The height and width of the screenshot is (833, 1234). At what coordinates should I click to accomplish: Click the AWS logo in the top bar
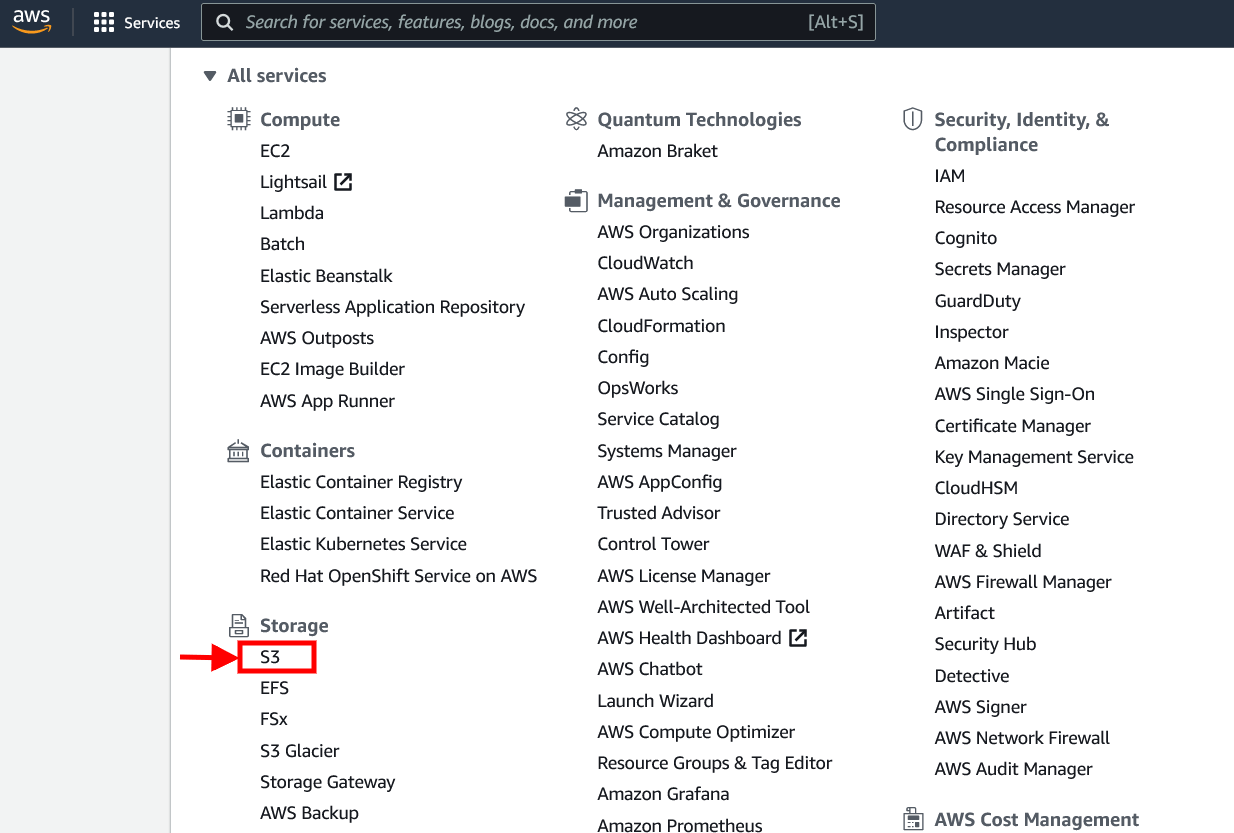pos(31,21)
